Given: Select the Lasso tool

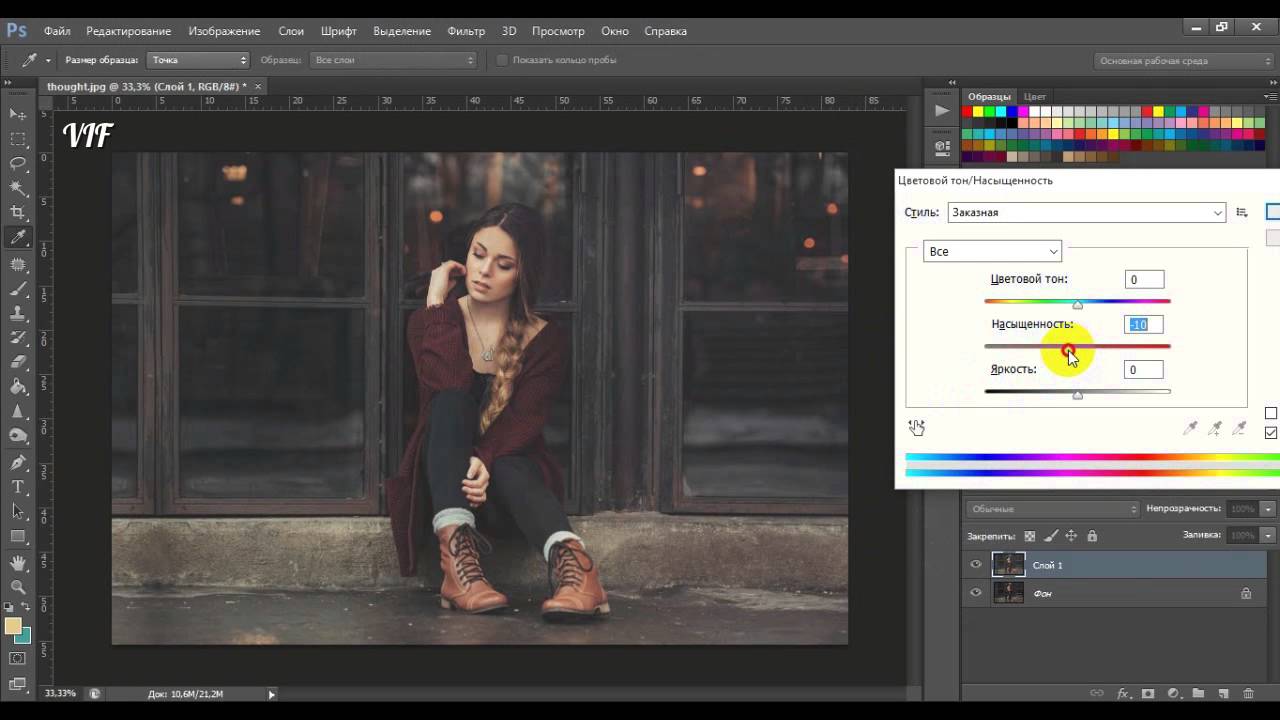Looking at the screenshot, I should point(18,163).
